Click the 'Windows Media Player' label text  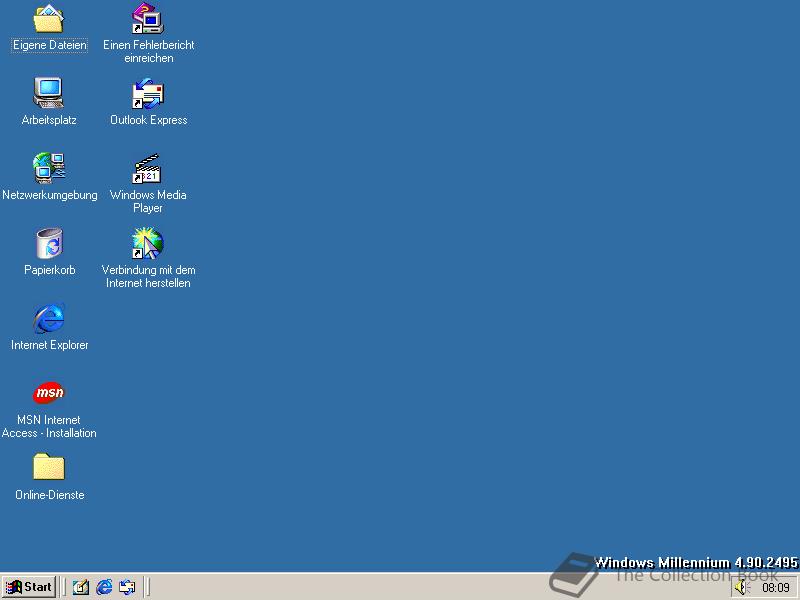tap(148, 202)
